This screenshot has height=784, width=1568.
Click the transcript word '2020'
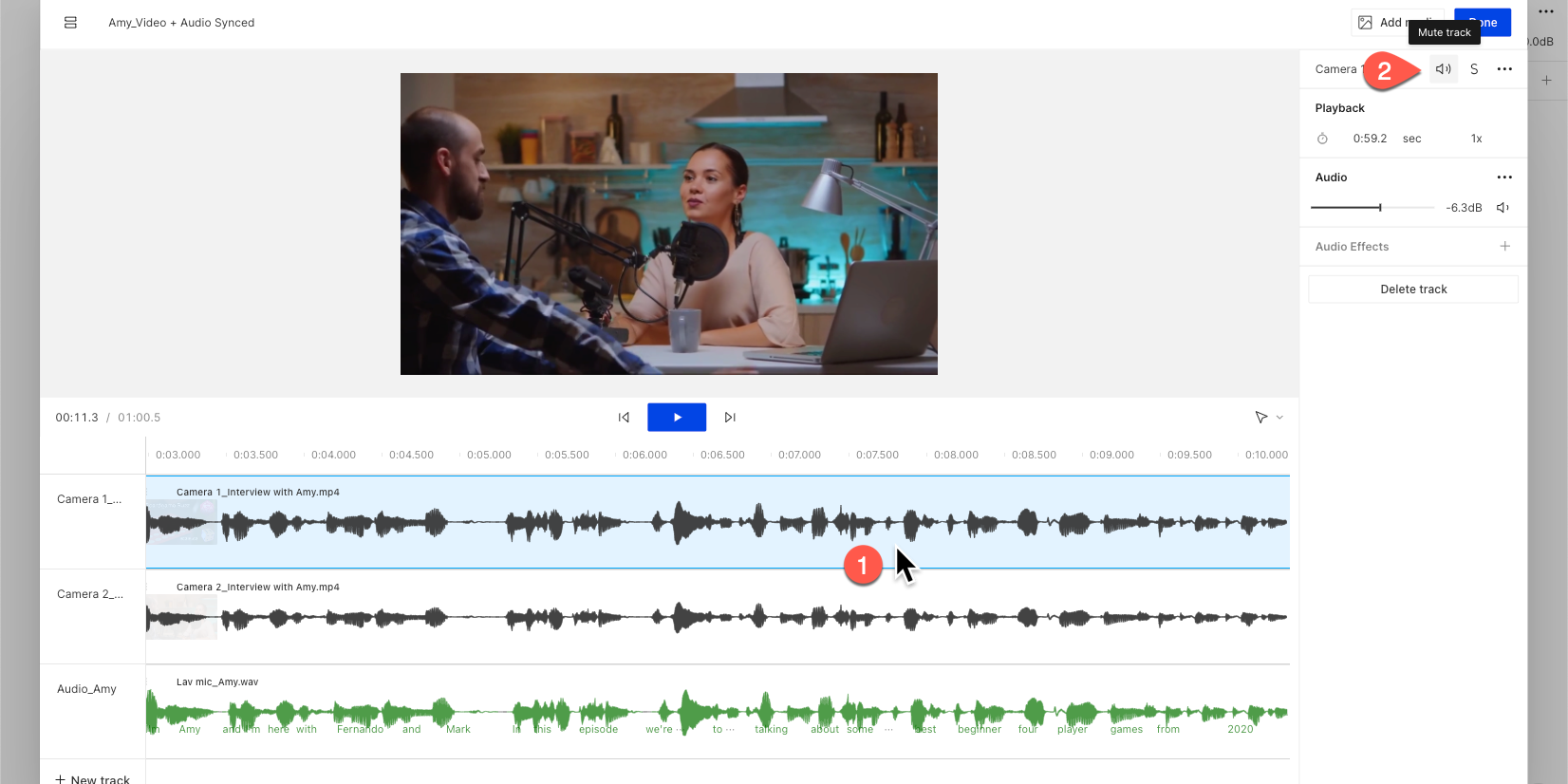click(1240, 729)
